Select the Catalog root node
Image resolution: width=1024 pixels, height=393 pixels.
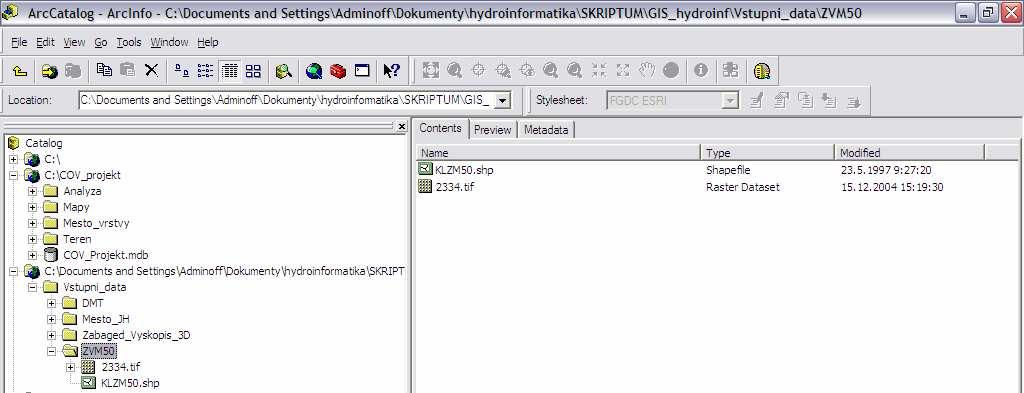pyautogui.click(x=44, y=143)
